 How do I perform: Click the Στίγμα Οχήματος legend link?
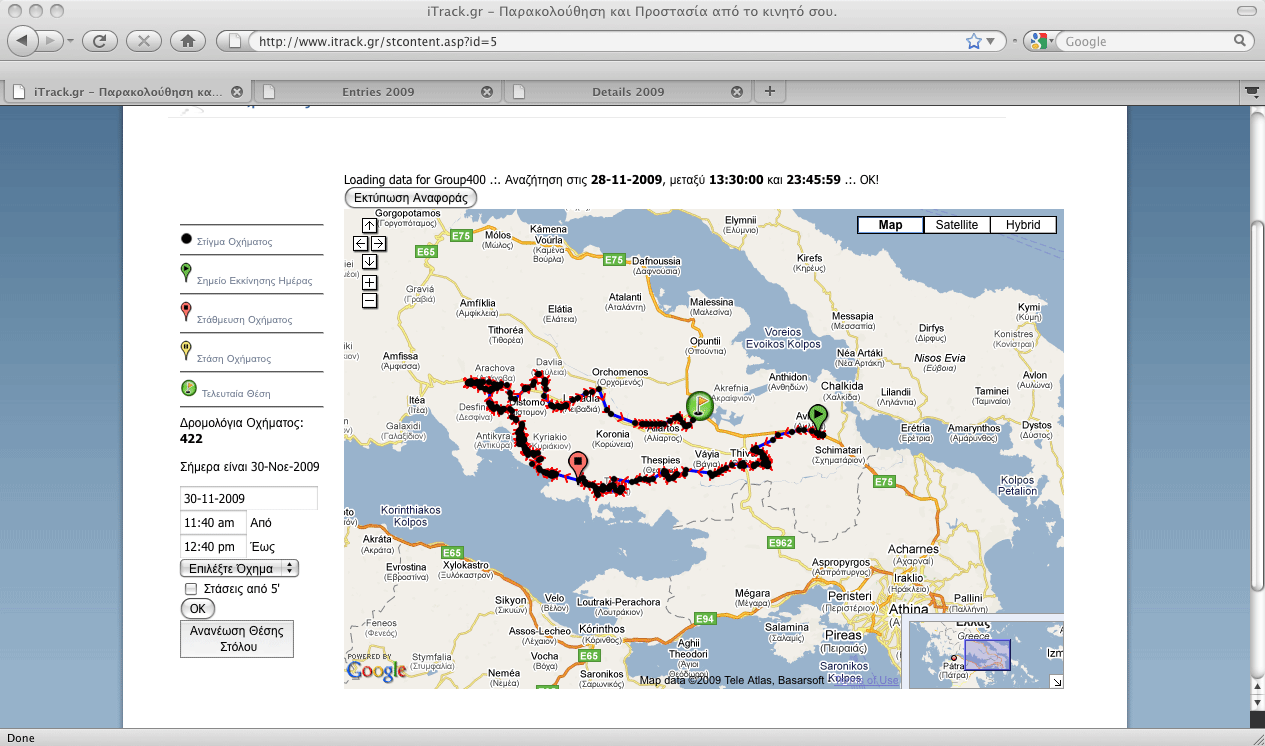coord(234,242)
